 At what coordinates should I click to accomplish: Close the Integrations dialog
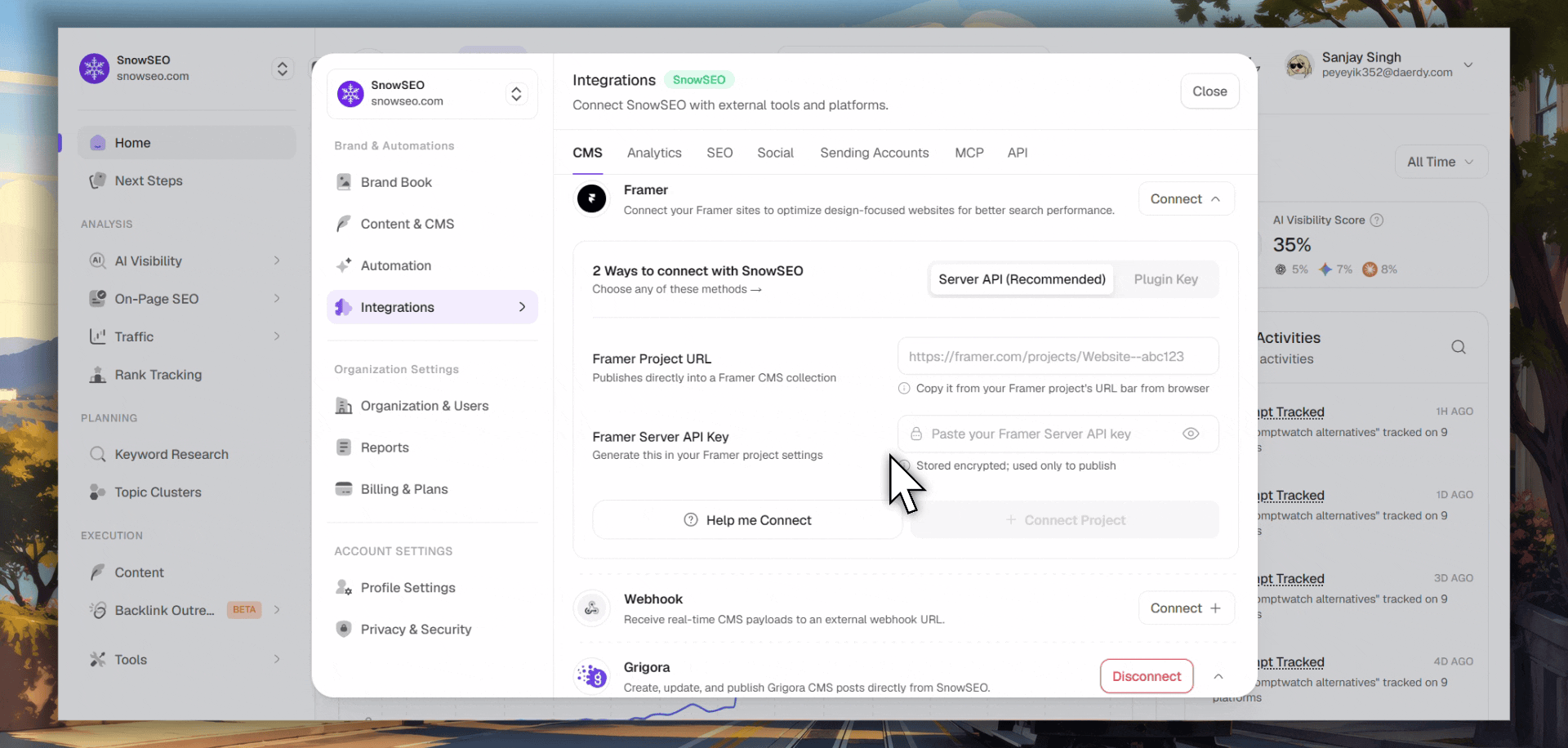(x=1209, y=91)
